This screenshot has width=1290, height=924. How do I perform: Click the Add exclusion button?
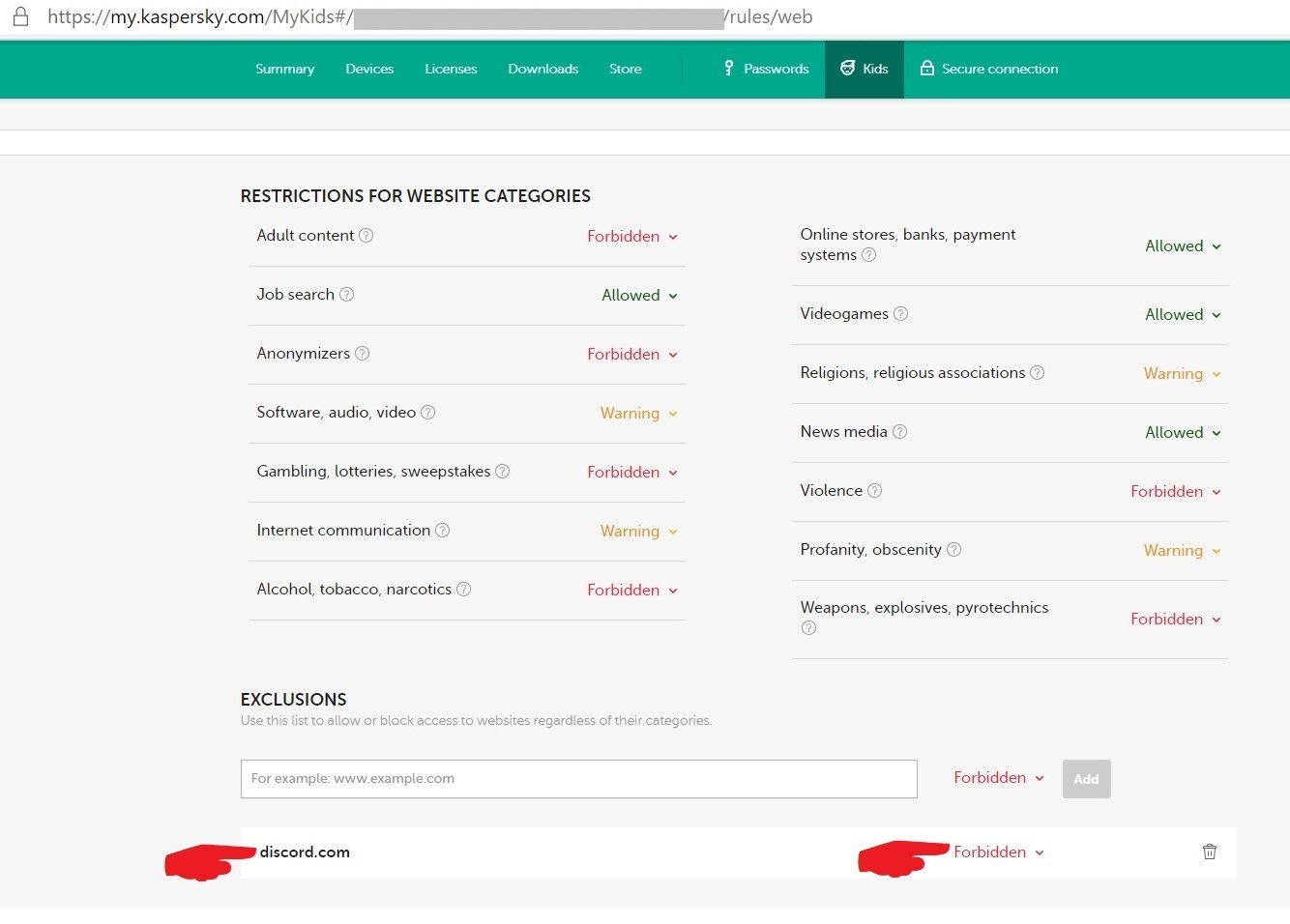1086,778
